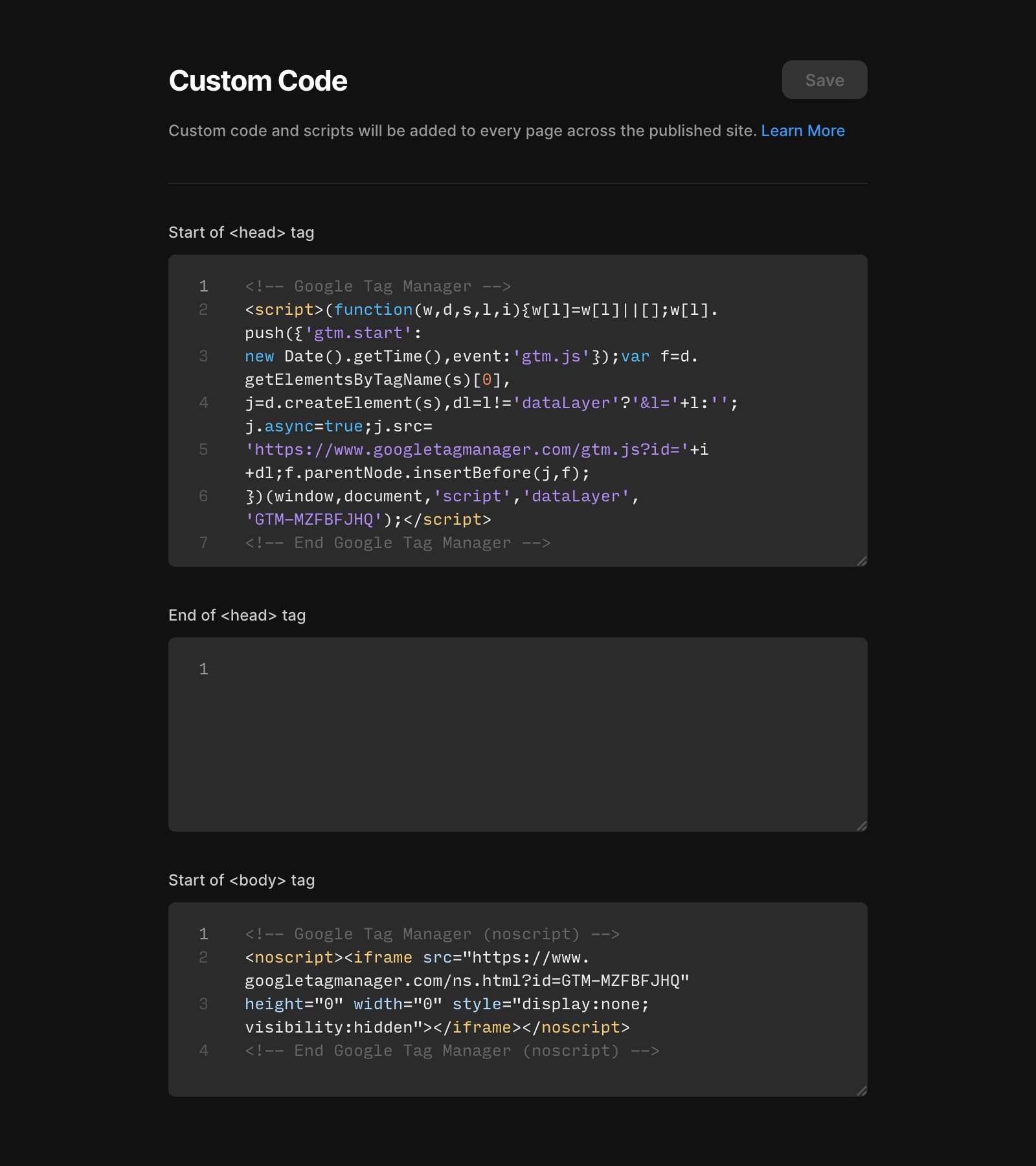Click the Custom Code page heading
The image size is (1036, 1166).
(x=258, y=80)
